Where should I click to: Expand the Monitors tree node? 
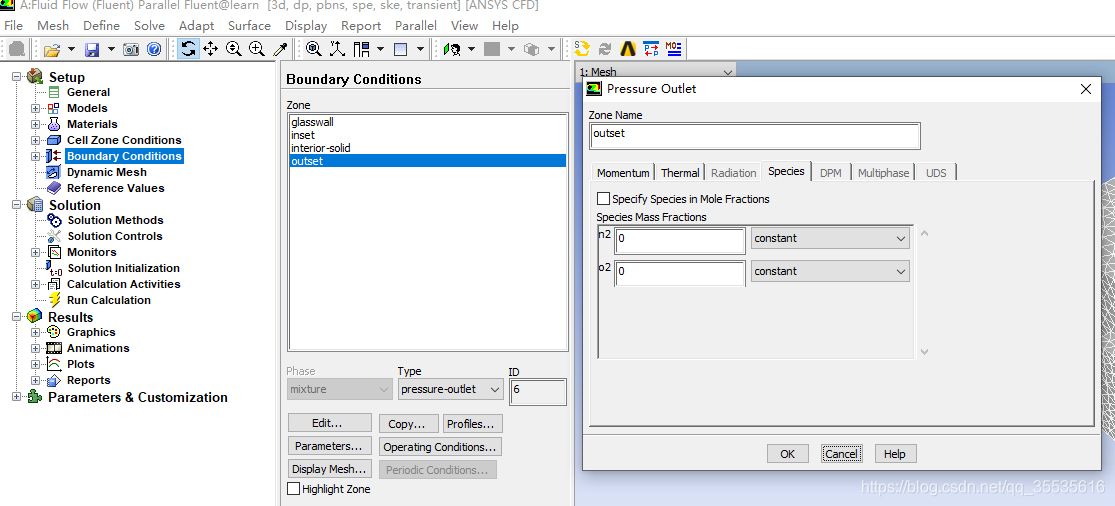[x=36, y=252]
